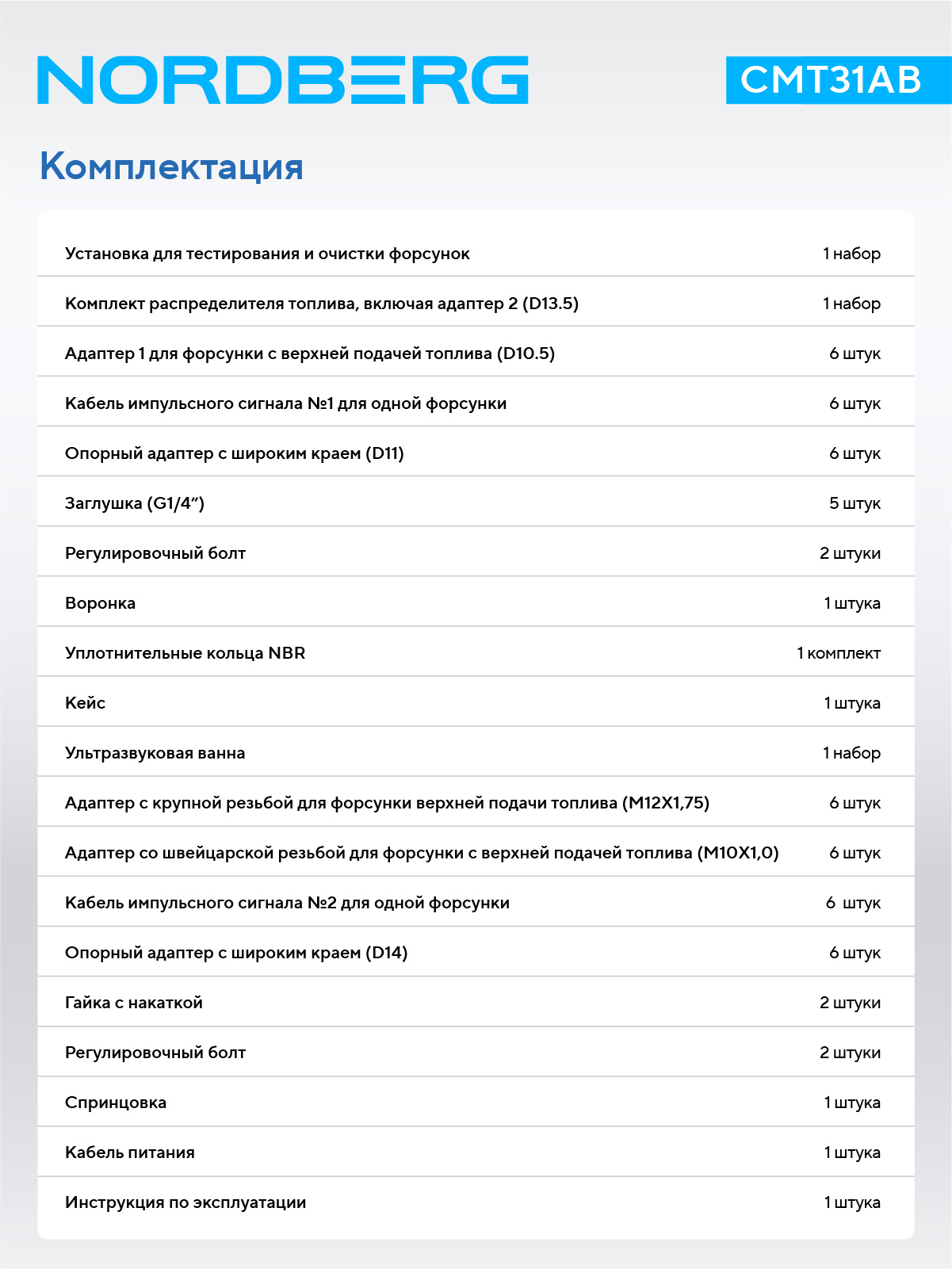This screenshot has height=1269, width=952.
Task: Select the Комплект распределителя топлива row
Action: [476, 304]
